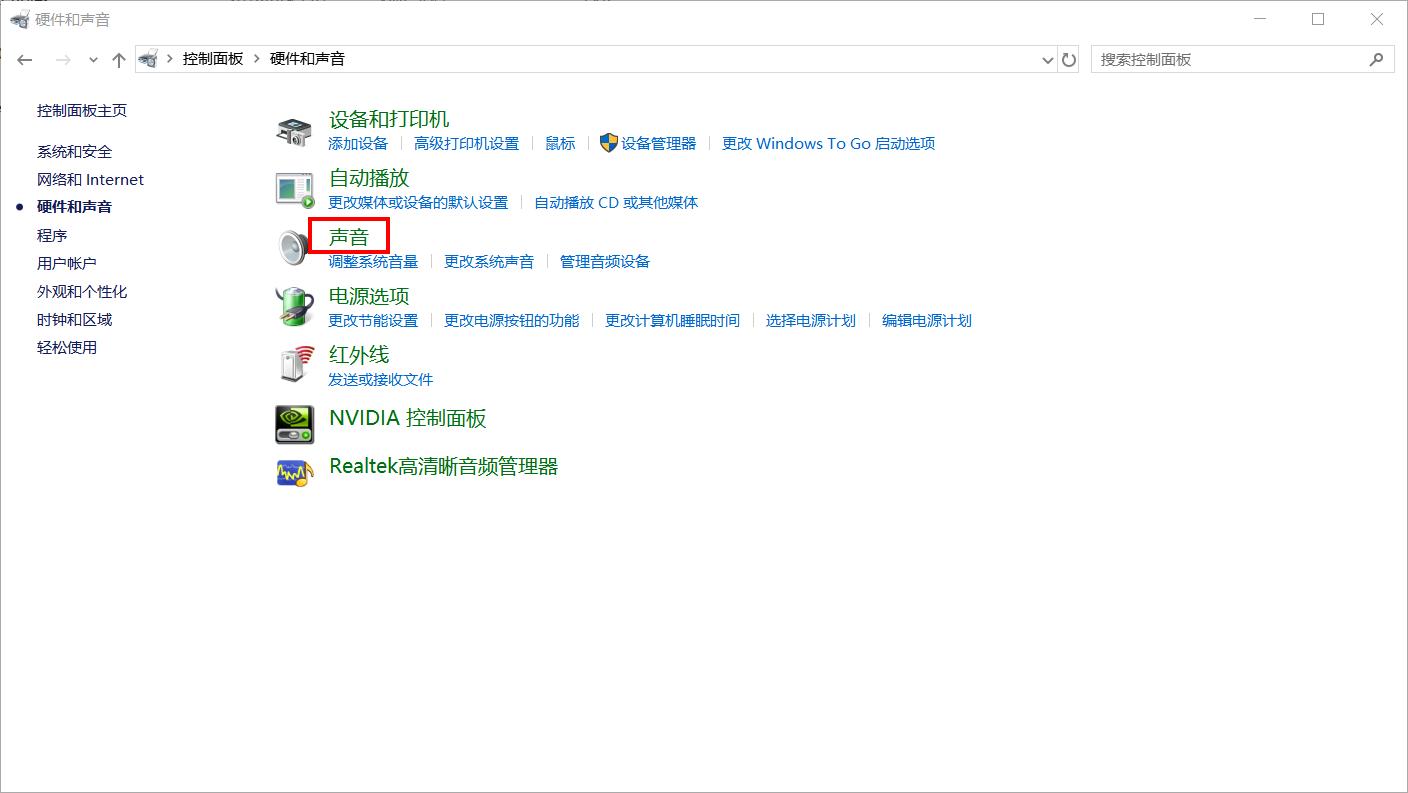1408x793 pixels.
Task: Click the 更改计算机睡眠时间 link
Action: pyautogui.click(x=672, y=321)
